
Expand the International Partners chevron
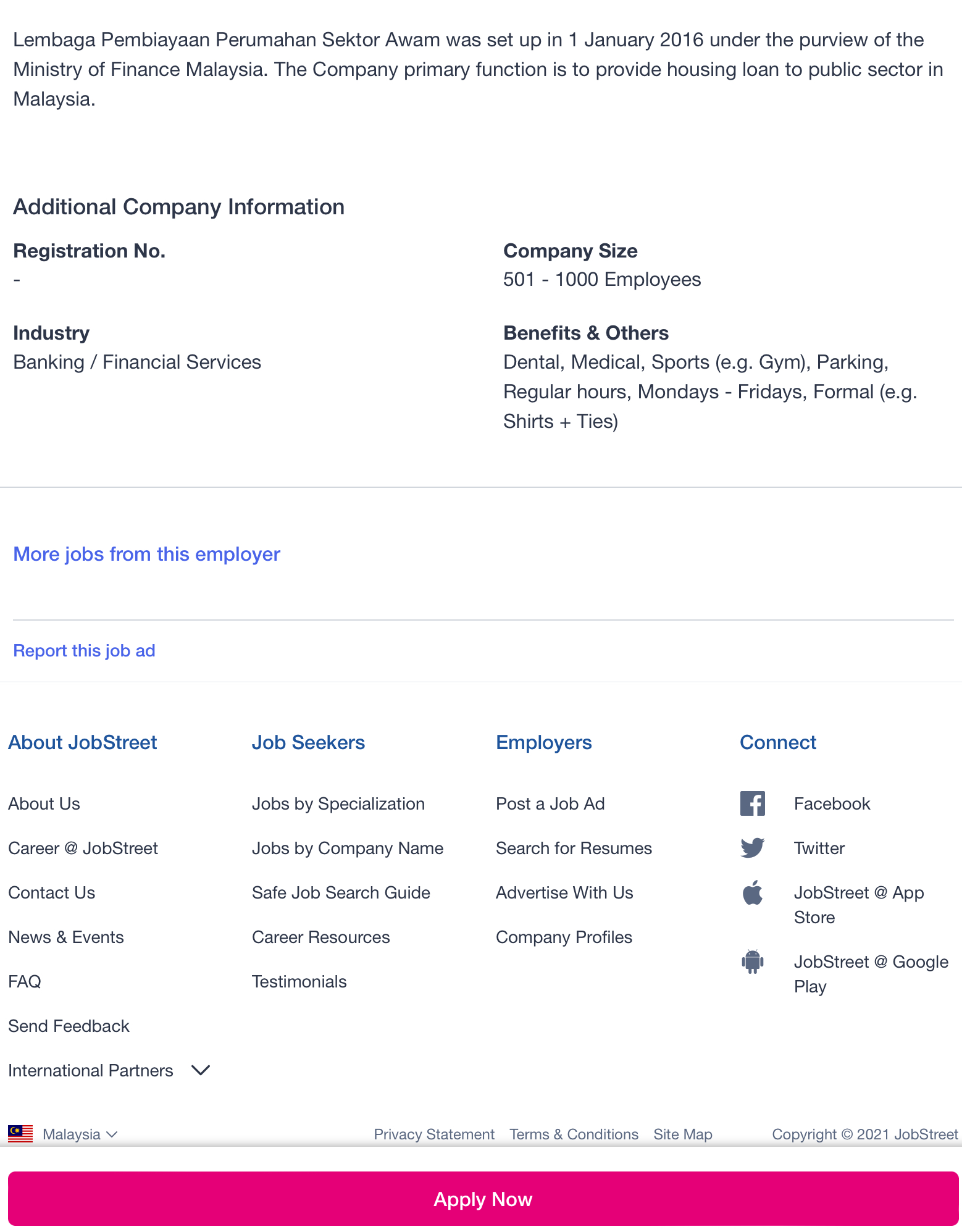tap(201, 1070)
